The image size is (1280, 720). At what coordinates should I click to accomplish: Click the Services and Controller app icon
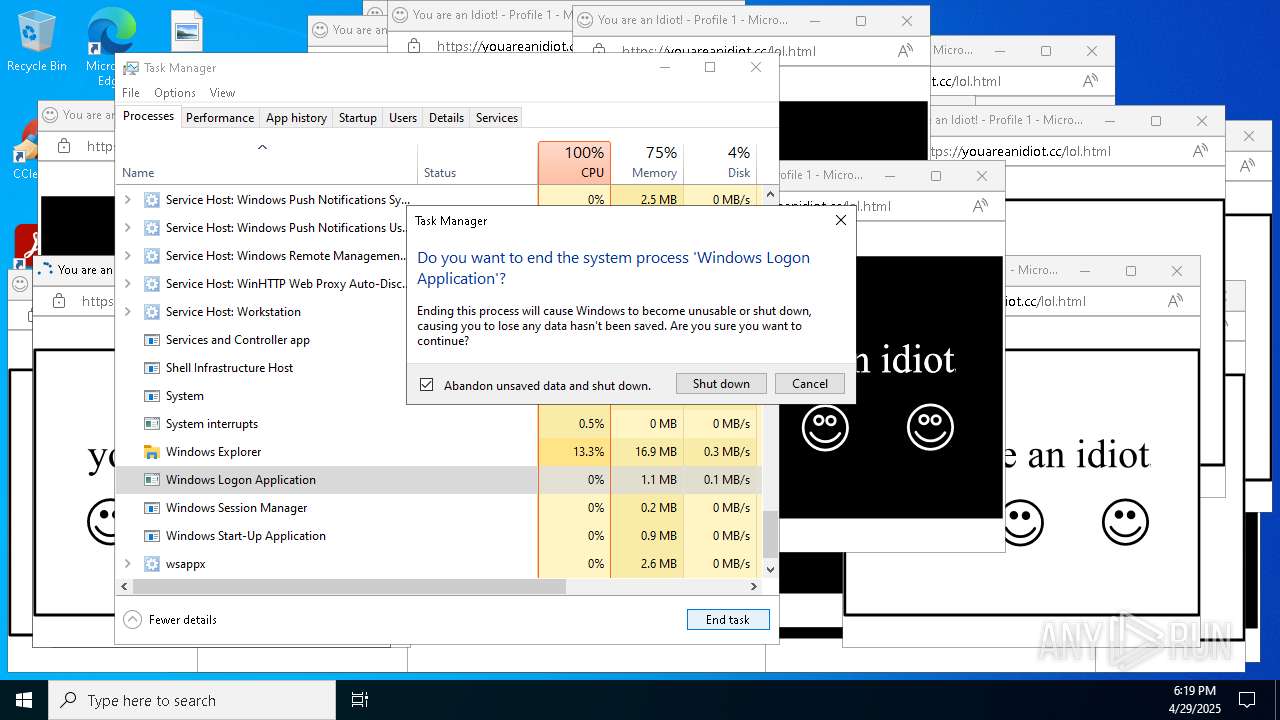[x=152, y=340]
